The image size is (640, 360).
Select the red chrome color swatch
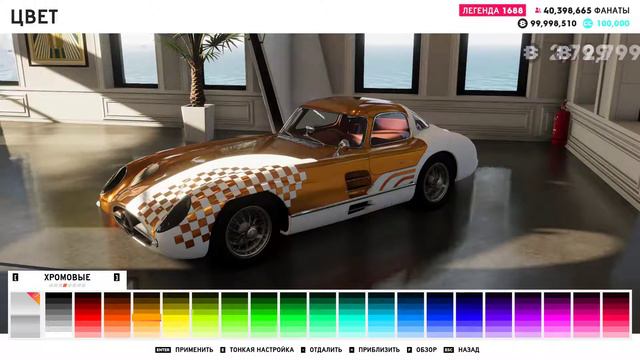(x=88, y=315)
